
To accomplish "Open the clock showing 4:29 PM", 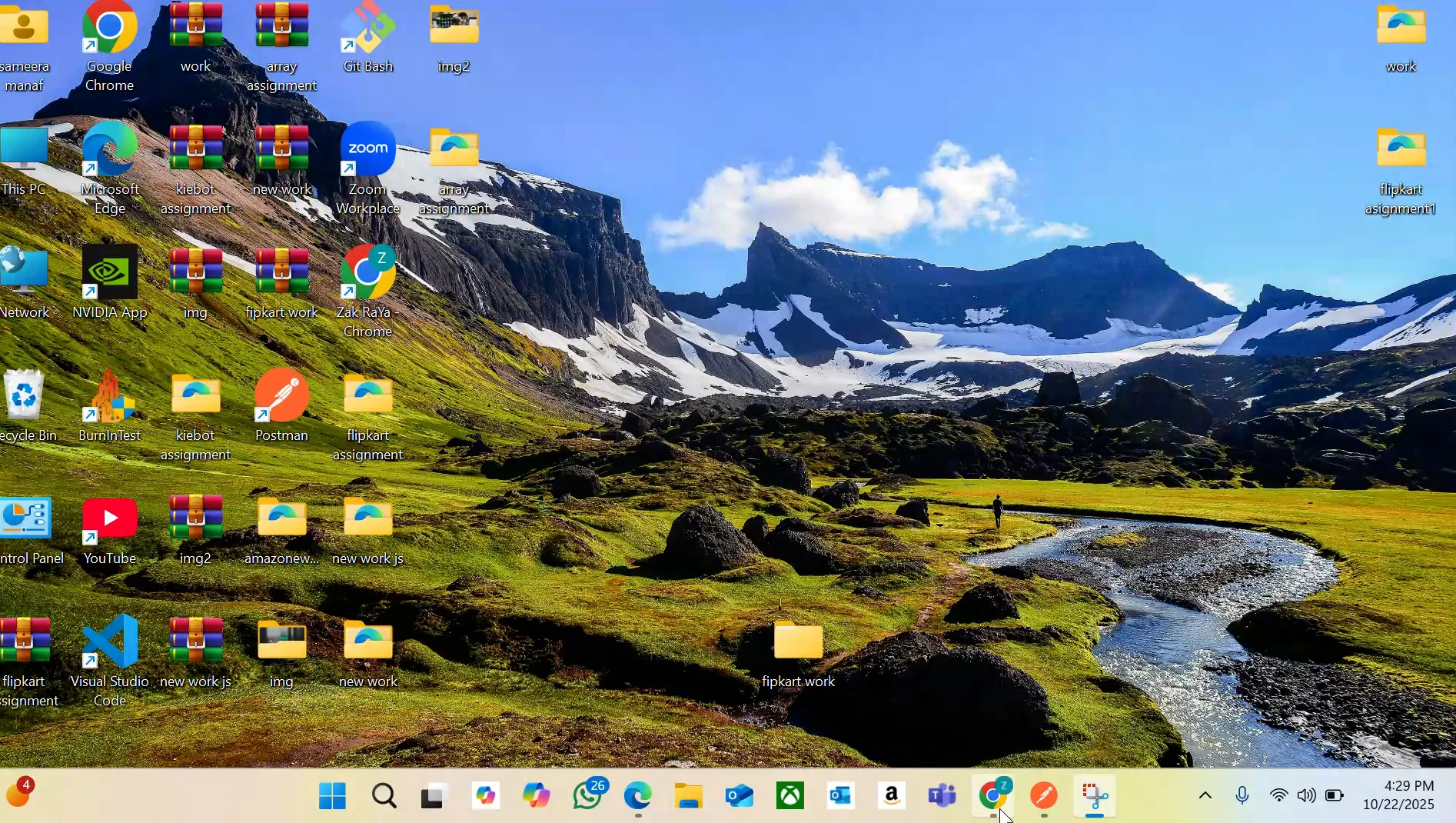I will 1398,795.
